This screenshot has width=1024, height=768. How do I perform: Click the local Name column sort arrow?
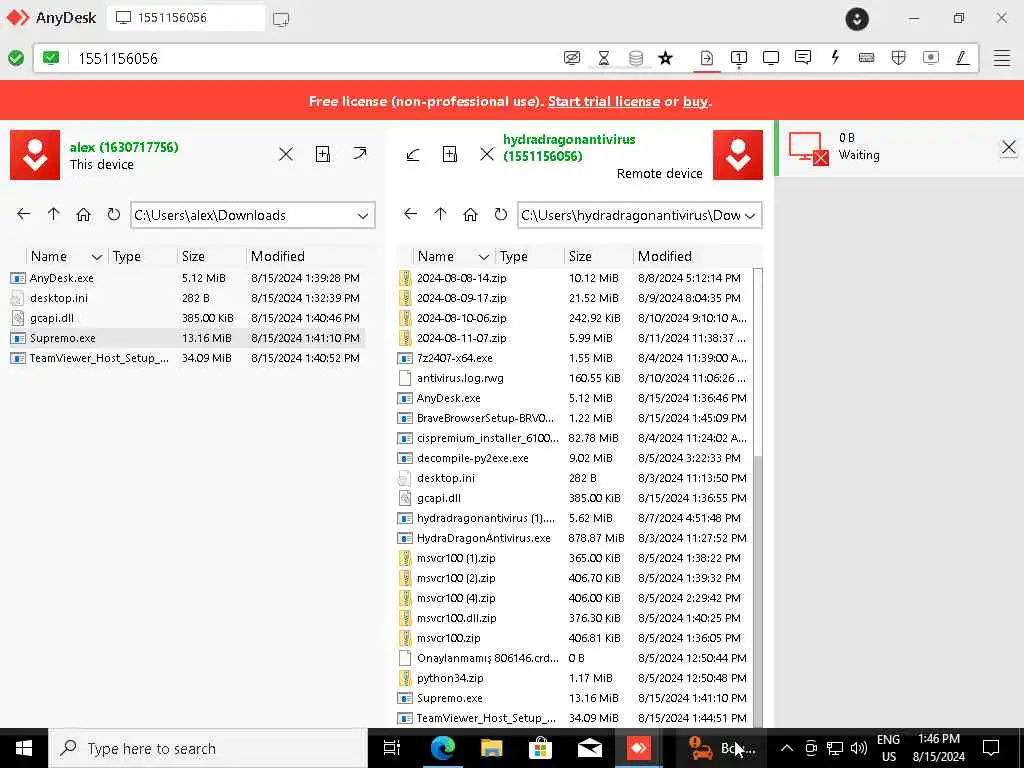click(97, 257)
